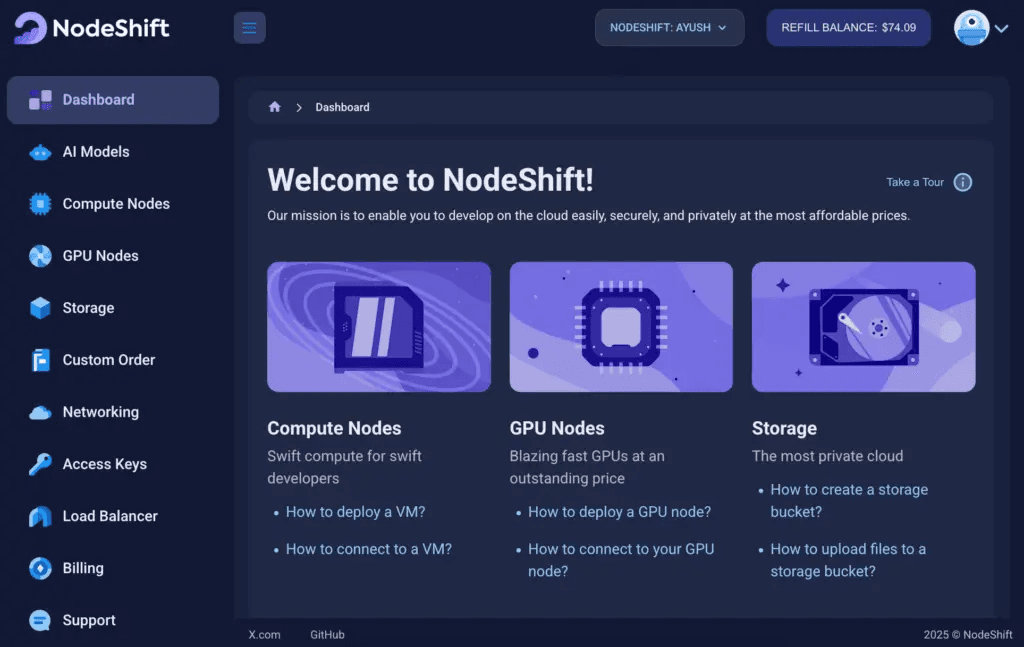Click the Access Keys key icon
This screenshot has width=1024, height=647.
click(40, 464)
